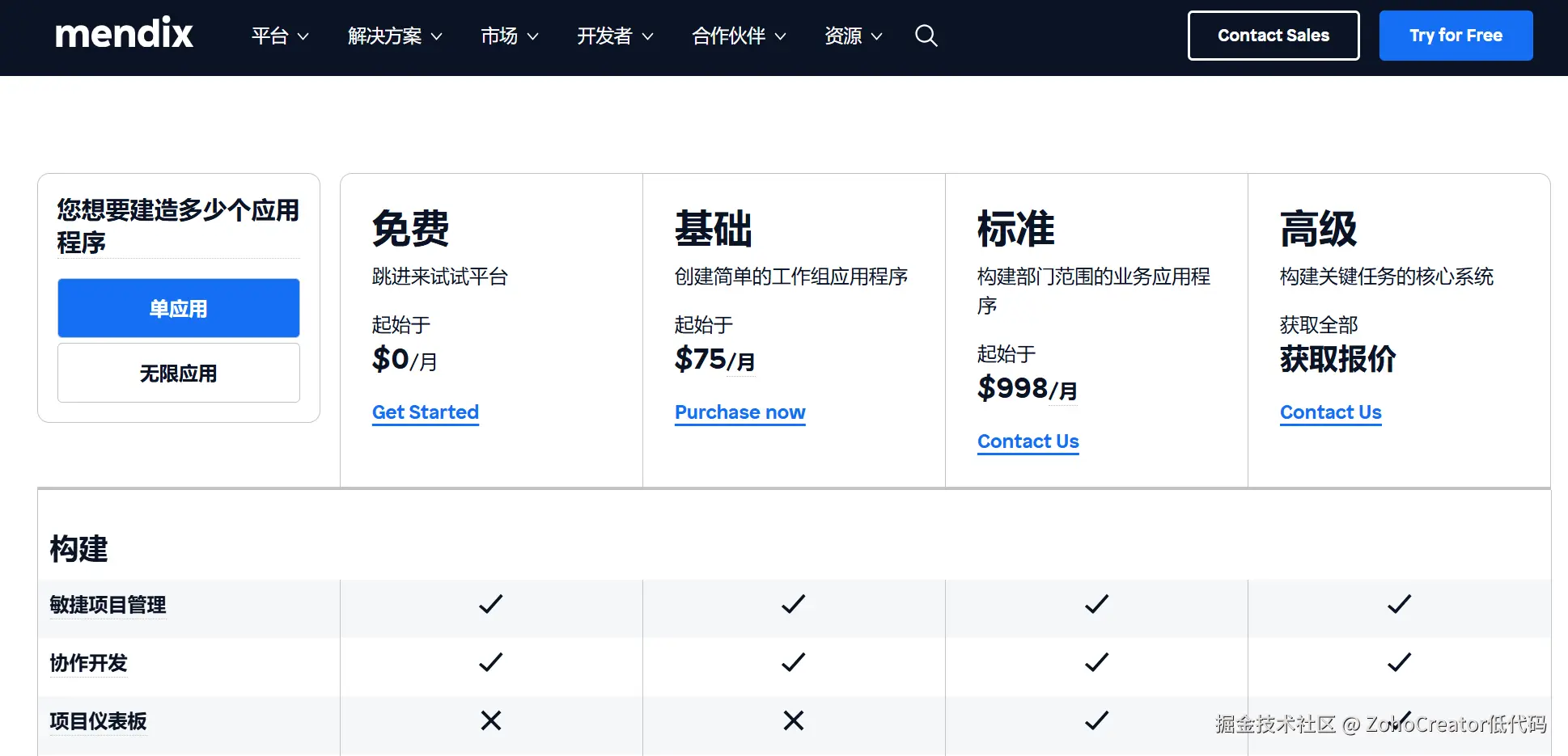This screenshot has height=756, width=1568.
Task: Click the 跳进来试试平台 description
Action: click(x=440, y=277)
